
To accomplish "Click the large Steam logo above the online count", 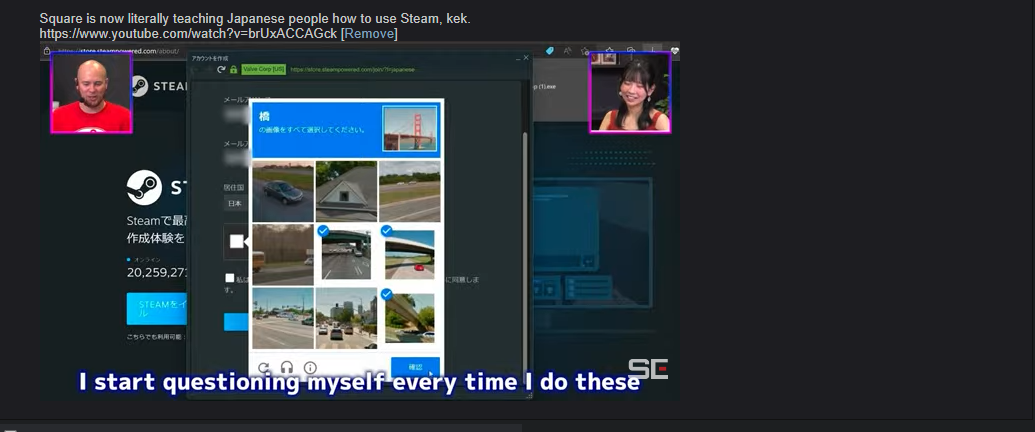I will click(145, 188).
